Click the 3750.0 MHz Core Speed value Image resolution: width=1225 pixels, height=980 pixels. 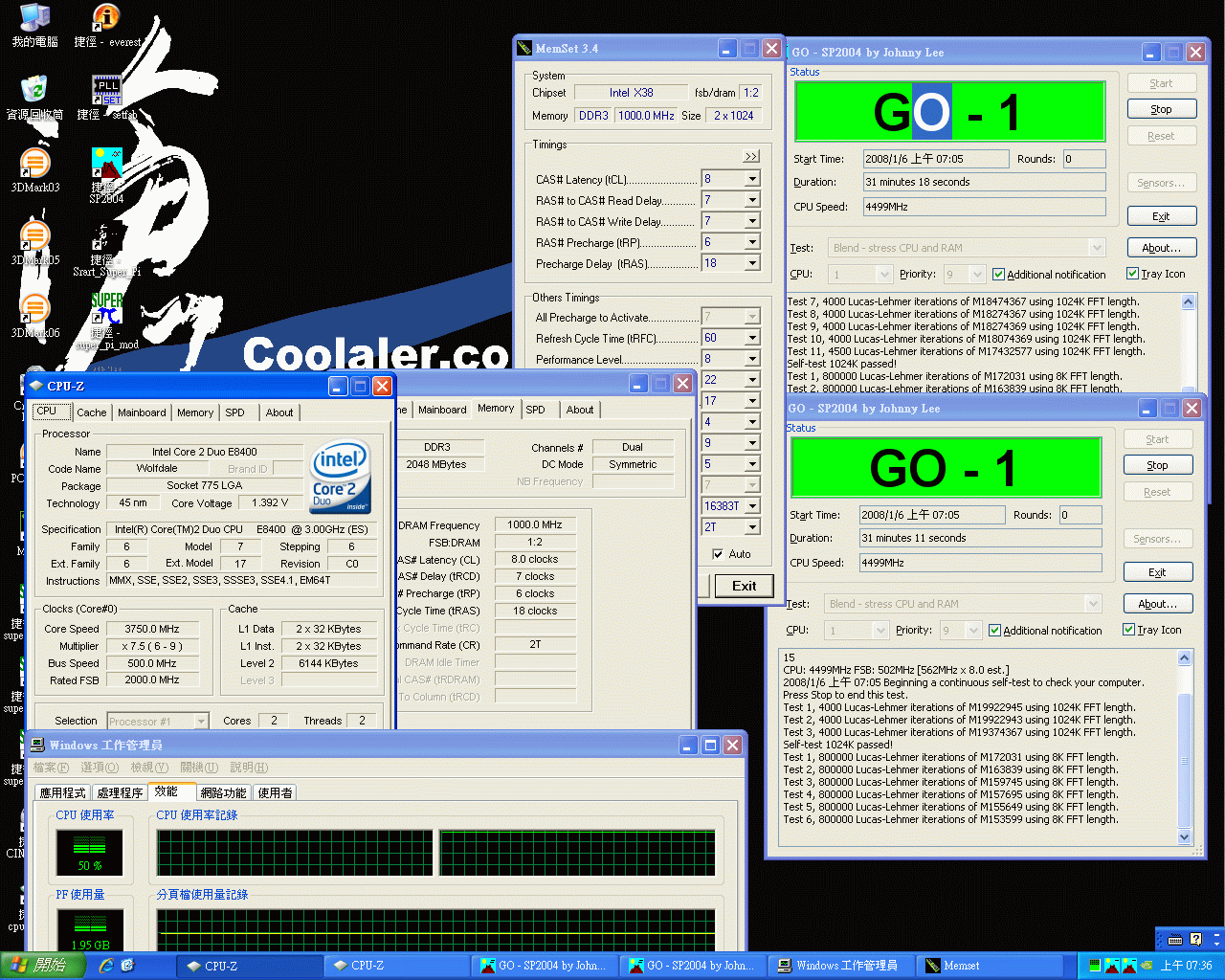click(152, 629)
